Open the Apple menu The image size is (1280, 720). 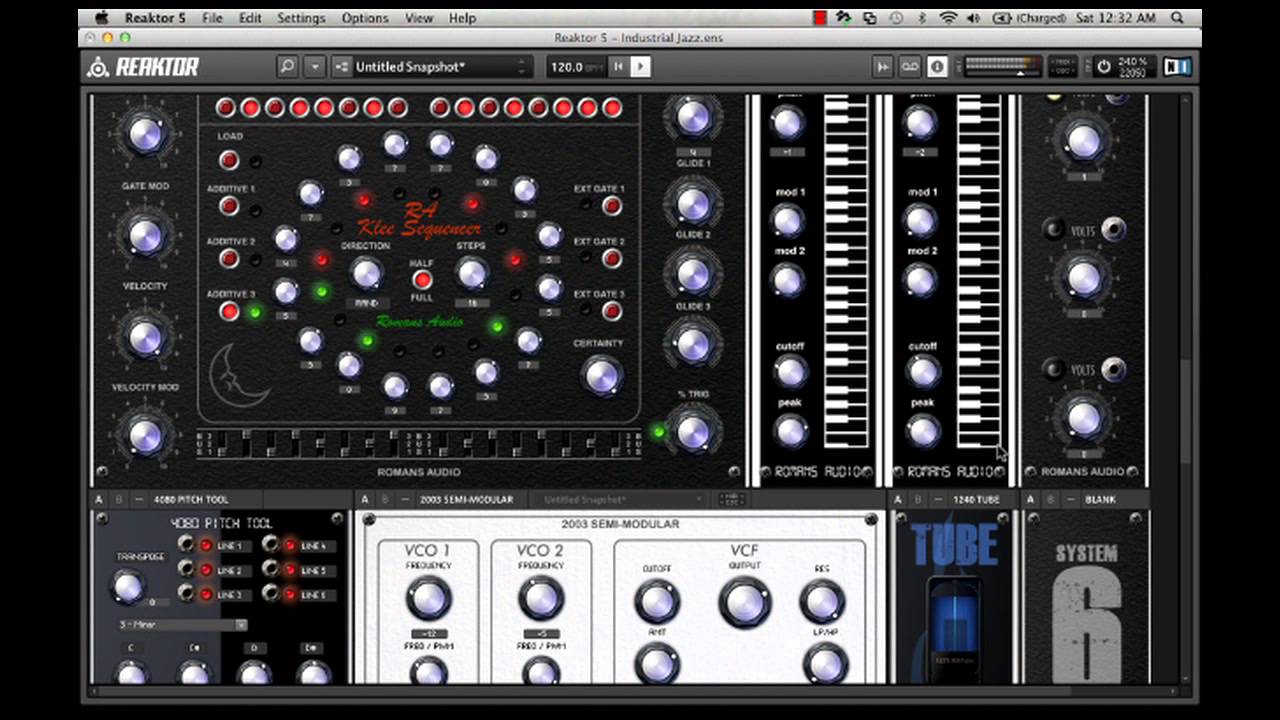coord(101,18)
